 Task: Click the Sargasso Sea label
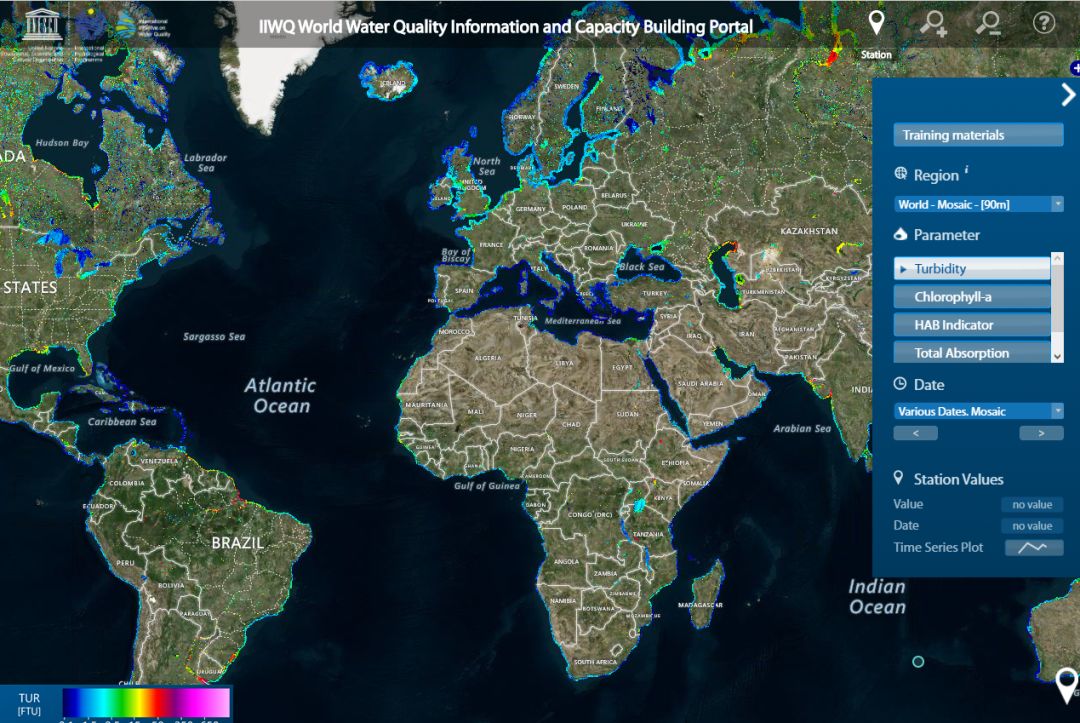[x=214, y=337]
